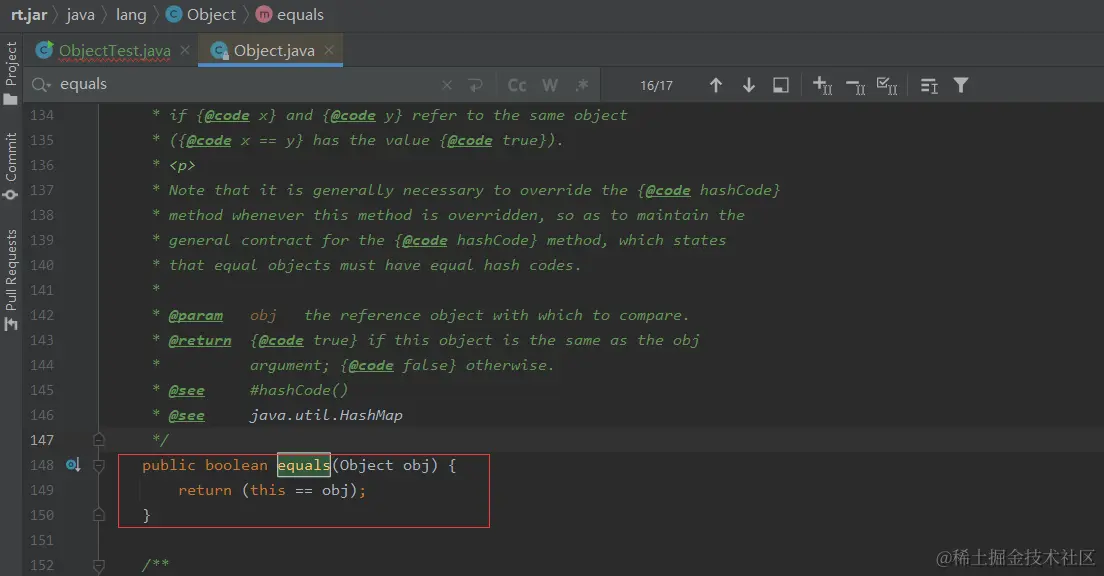Collapse the Javadoc fold end at line 147
The height and width of the screenshot is (576, 1104).
point(99,440)
